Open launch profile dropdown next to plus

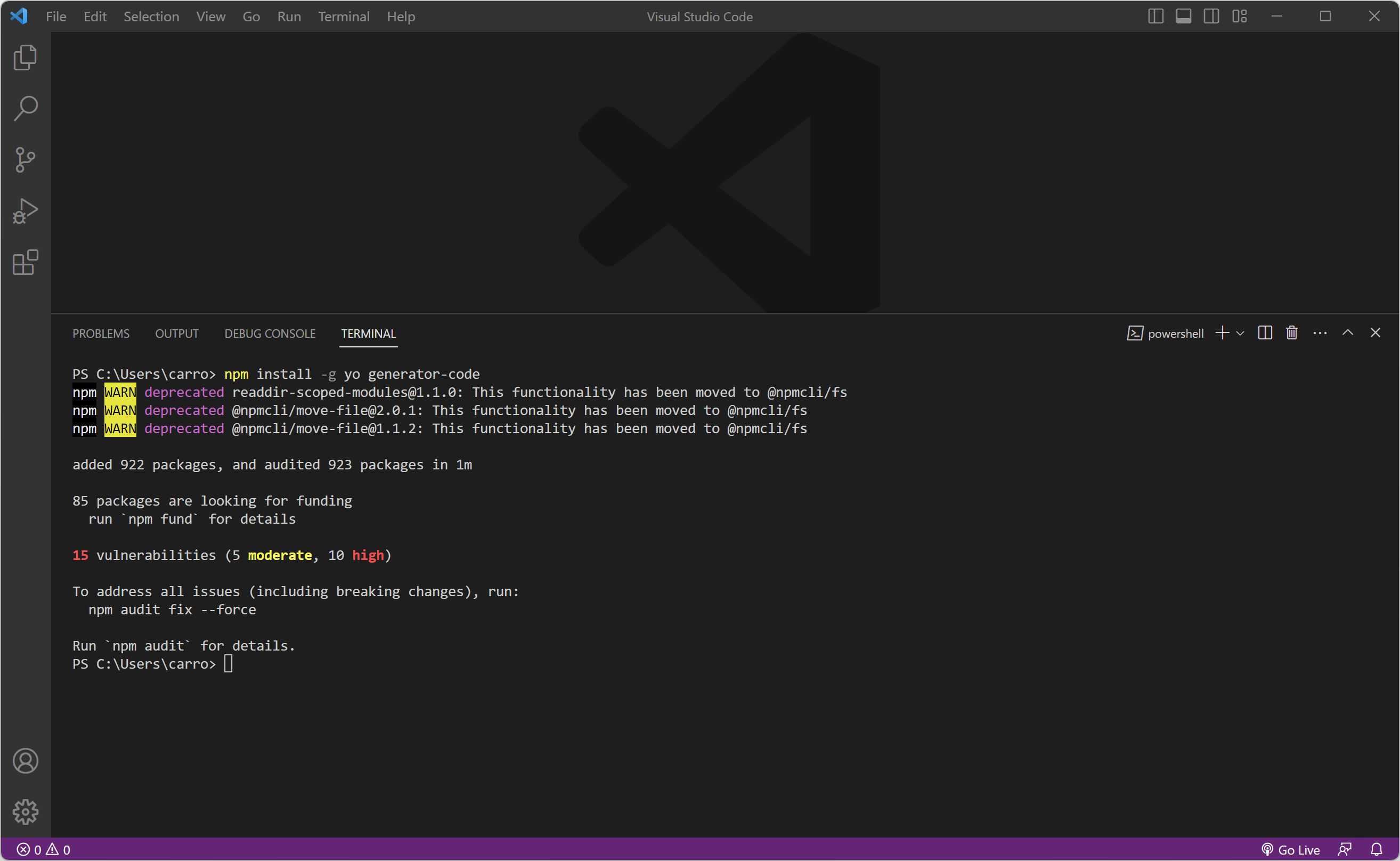tap(1240, 334)
